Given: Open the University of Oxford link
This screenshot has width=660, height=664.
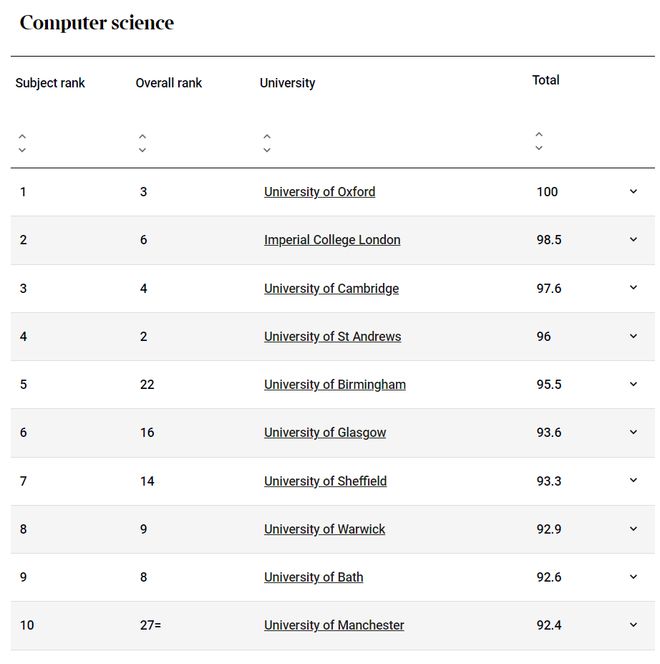Looking at the screenshot, I should point(320,192).
